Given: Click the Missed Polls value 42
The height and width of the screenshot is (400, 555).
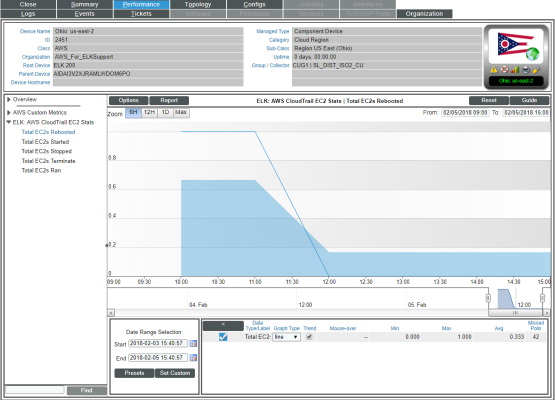Looking at the screenshot, I should pyautogui.click(x=536, y=337).
